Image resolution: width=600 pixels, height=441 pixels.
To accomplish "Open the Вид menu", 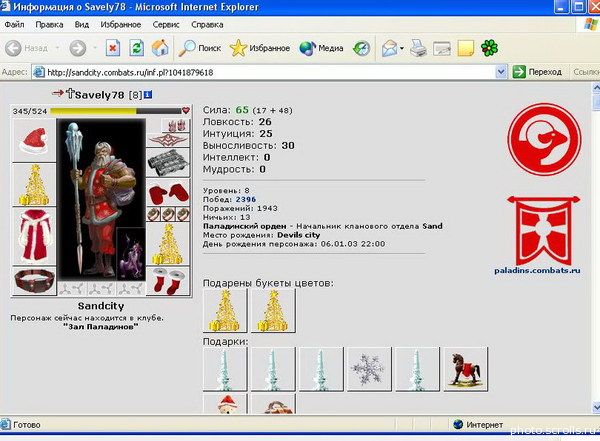I will point(82,25).
